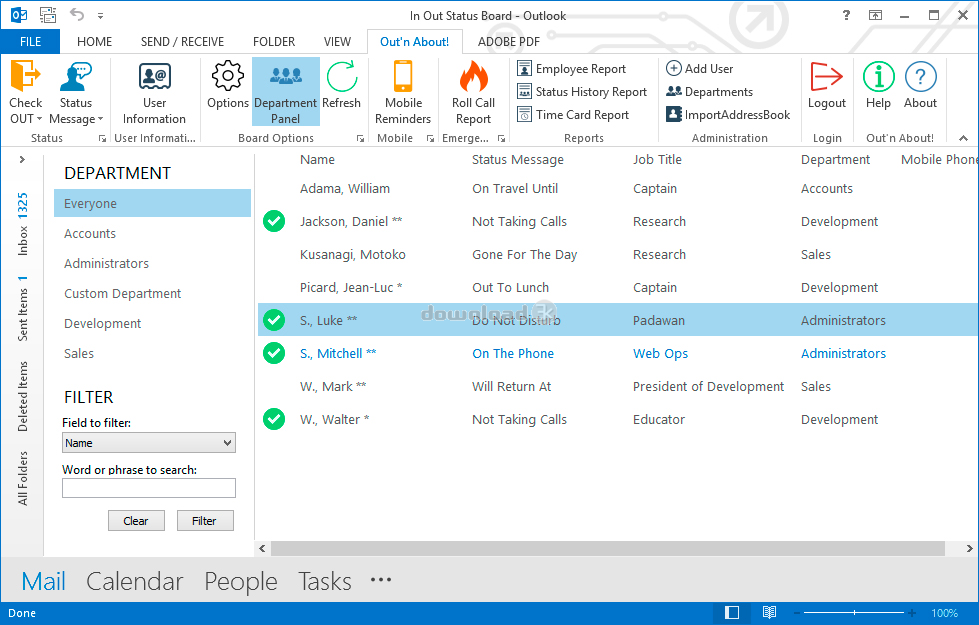Open the Mobile group dialog launcher
Viewport: 979px width, 625px height.
pyautogui.click(x=430, y=139)
